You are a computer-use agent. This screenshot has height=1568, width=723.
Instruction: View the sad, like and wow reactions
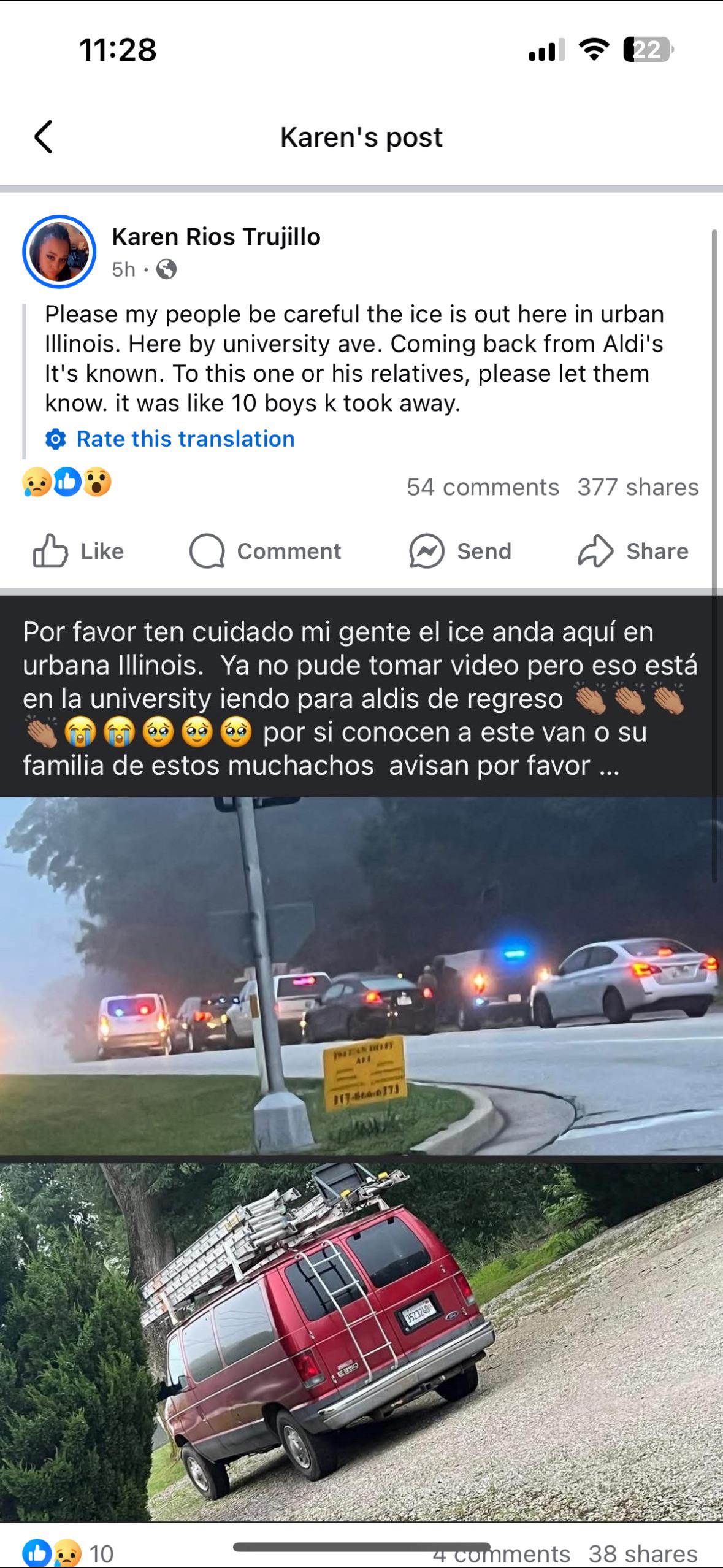67,482
